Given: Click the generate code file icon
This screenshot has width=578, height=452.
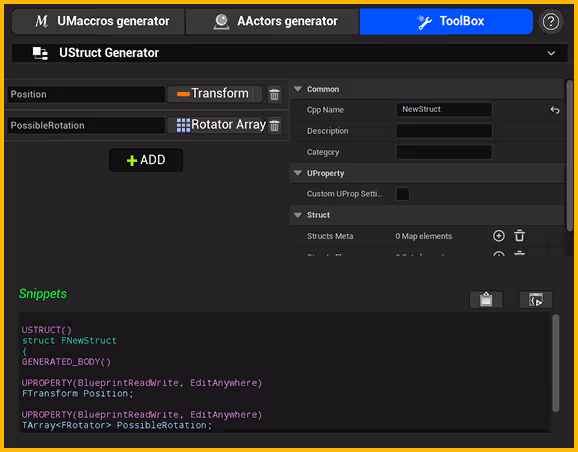Looking at the screenshot, I should tap(536, 299).
